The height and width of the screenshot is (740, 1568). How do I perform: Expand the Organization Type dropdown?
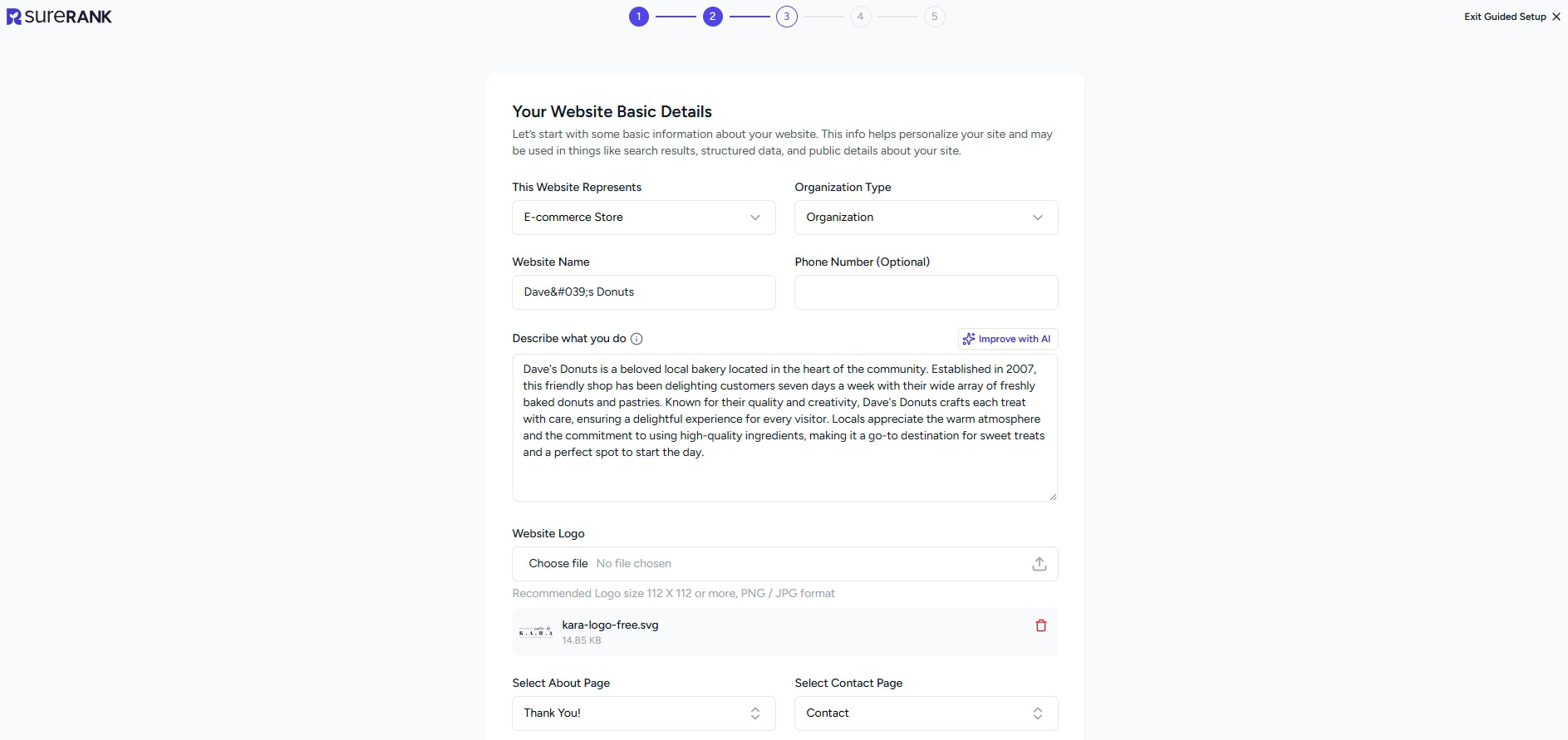pyautogui.click(x=926, y=218)
